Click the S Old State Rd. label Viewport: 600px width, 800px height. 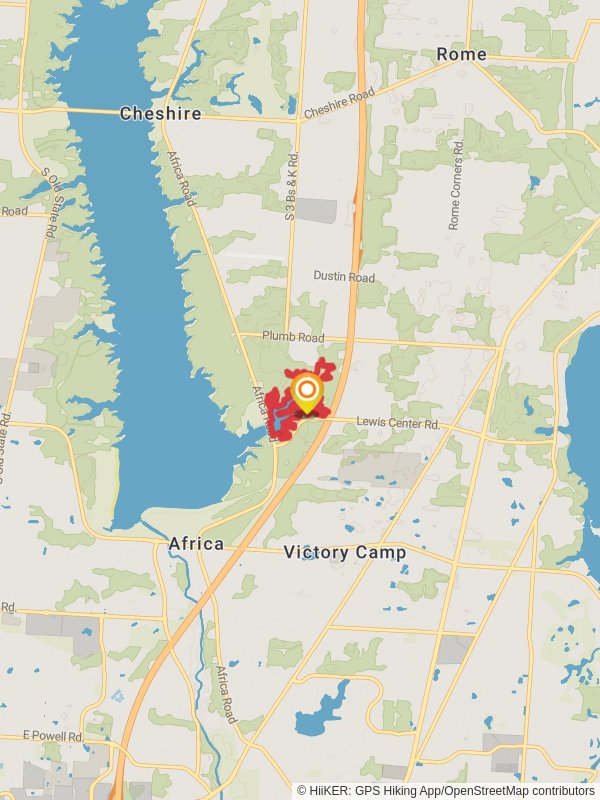[52, 203]
